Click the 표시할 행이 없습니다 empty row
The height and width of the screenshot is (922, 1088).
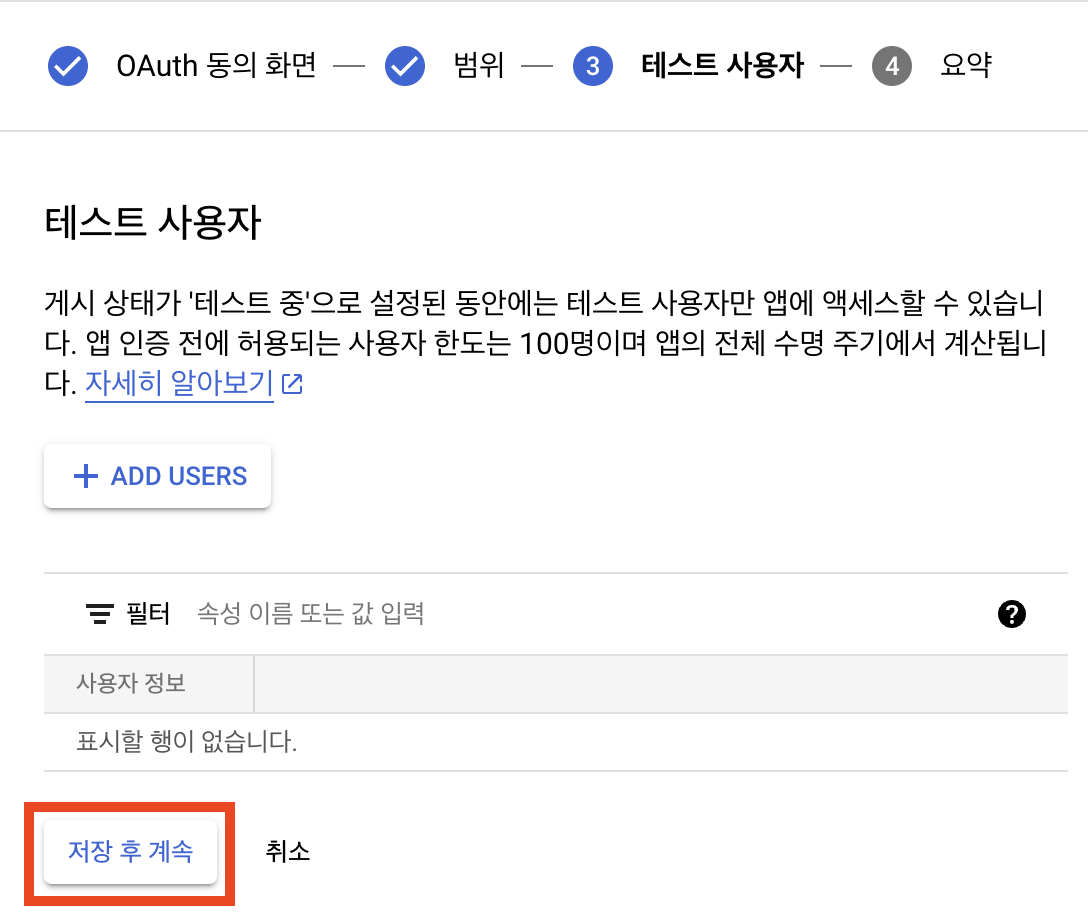(187, 742)
